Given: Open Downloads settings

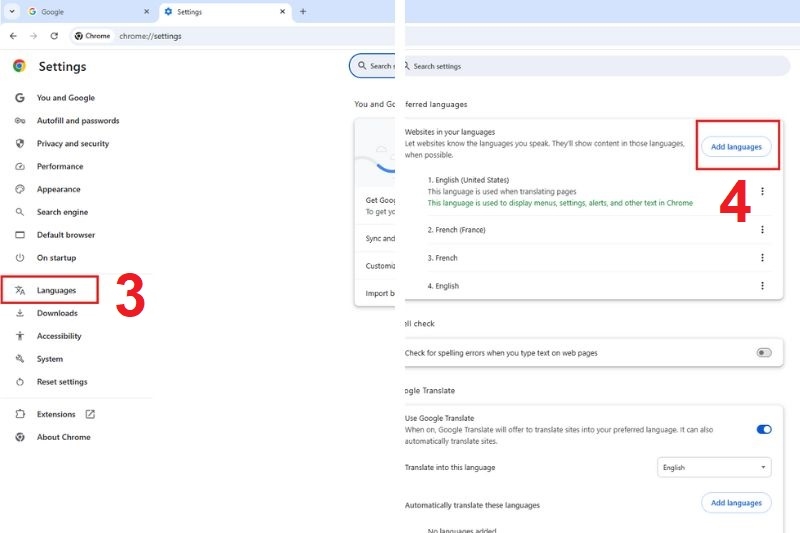Looking at the screenshot, I should [x=57, y=313].
